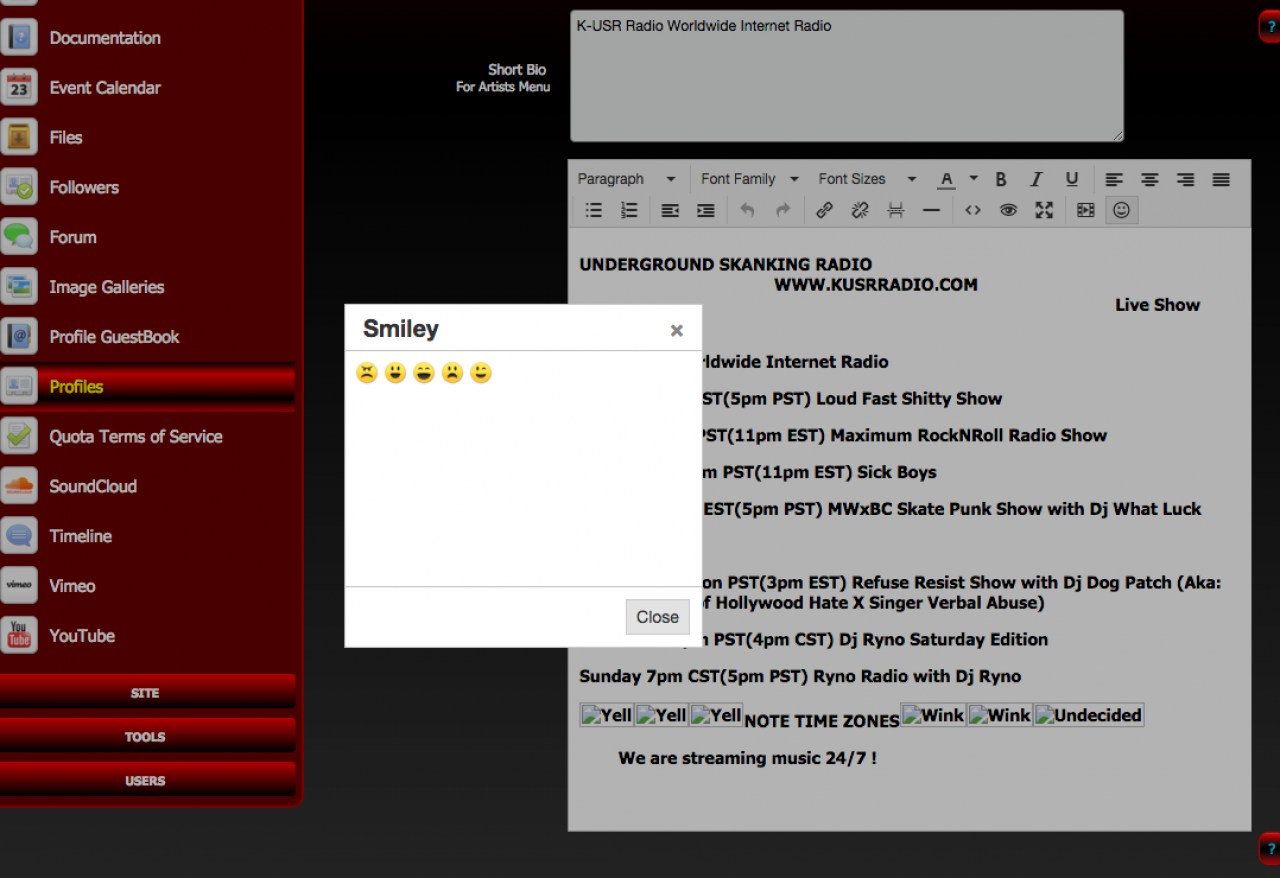Preview content with the eye icon
This screenshot has height=878, width=1280.
pyautogui.click(x=1008, y=210)
